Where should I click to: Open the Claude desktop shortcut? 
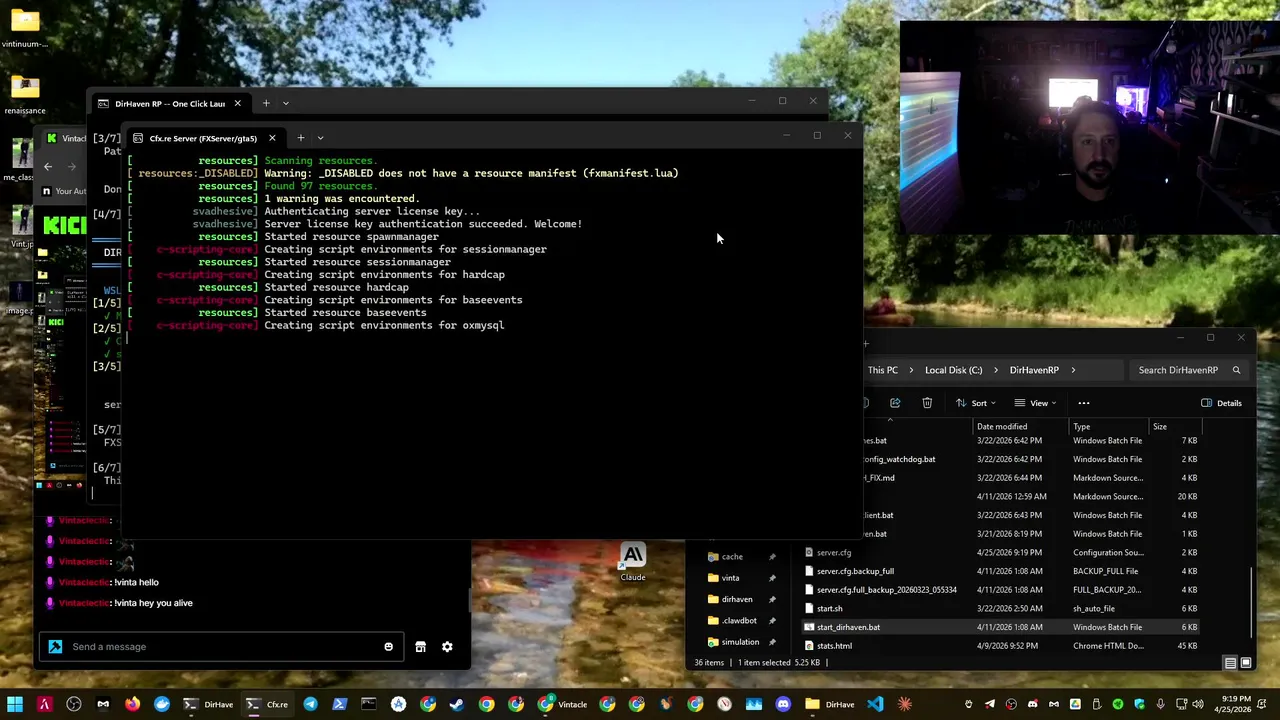point(633,563)
